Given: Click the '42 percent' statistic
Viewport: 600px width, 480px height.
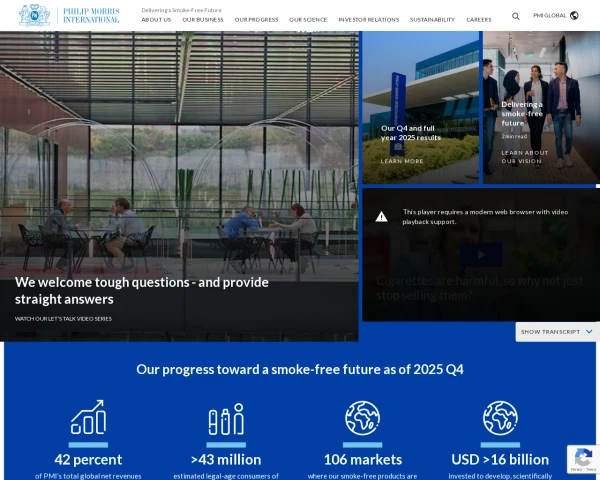Looking at the screenshot, I should tap(88, 459).
